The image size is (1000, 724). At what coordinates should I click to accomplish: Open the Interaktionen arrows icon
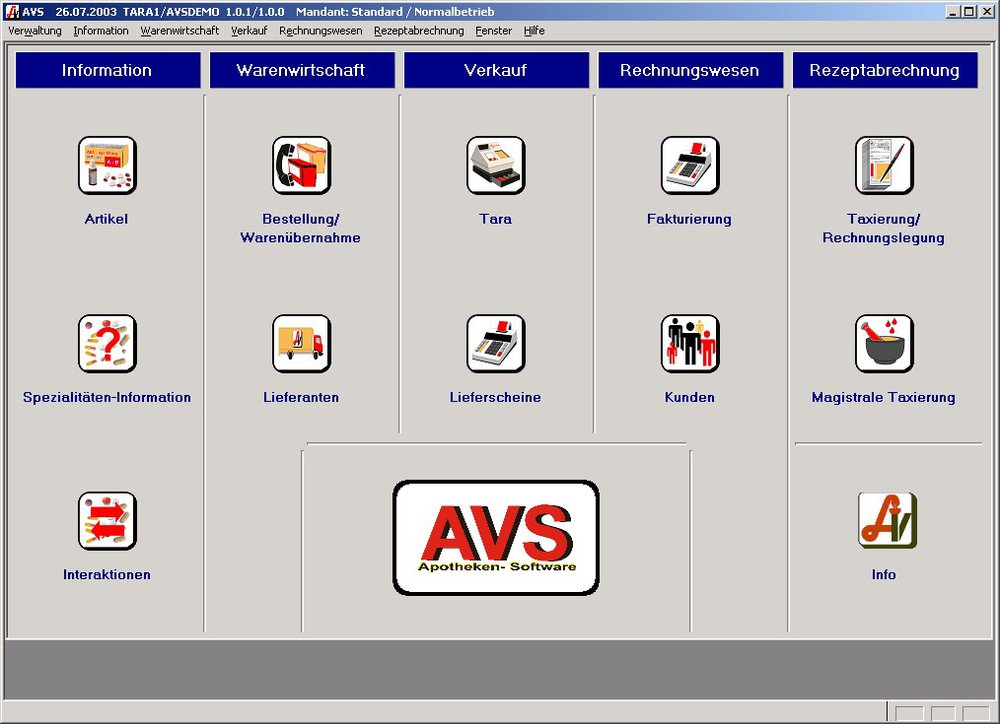(107, 521)
